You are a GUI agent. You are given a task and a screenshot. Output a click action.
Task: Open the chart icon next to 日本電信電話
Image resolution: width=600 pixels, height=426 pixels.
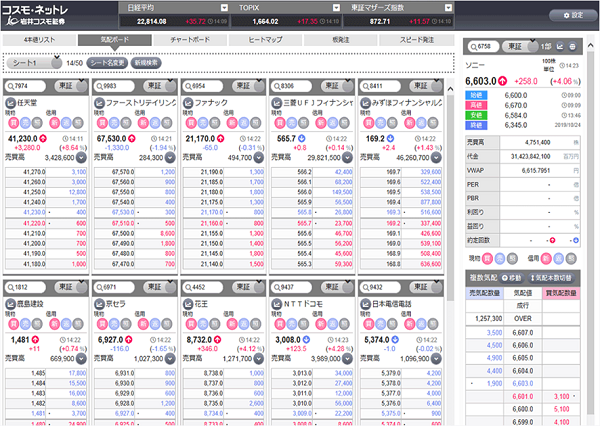[365, 304]
